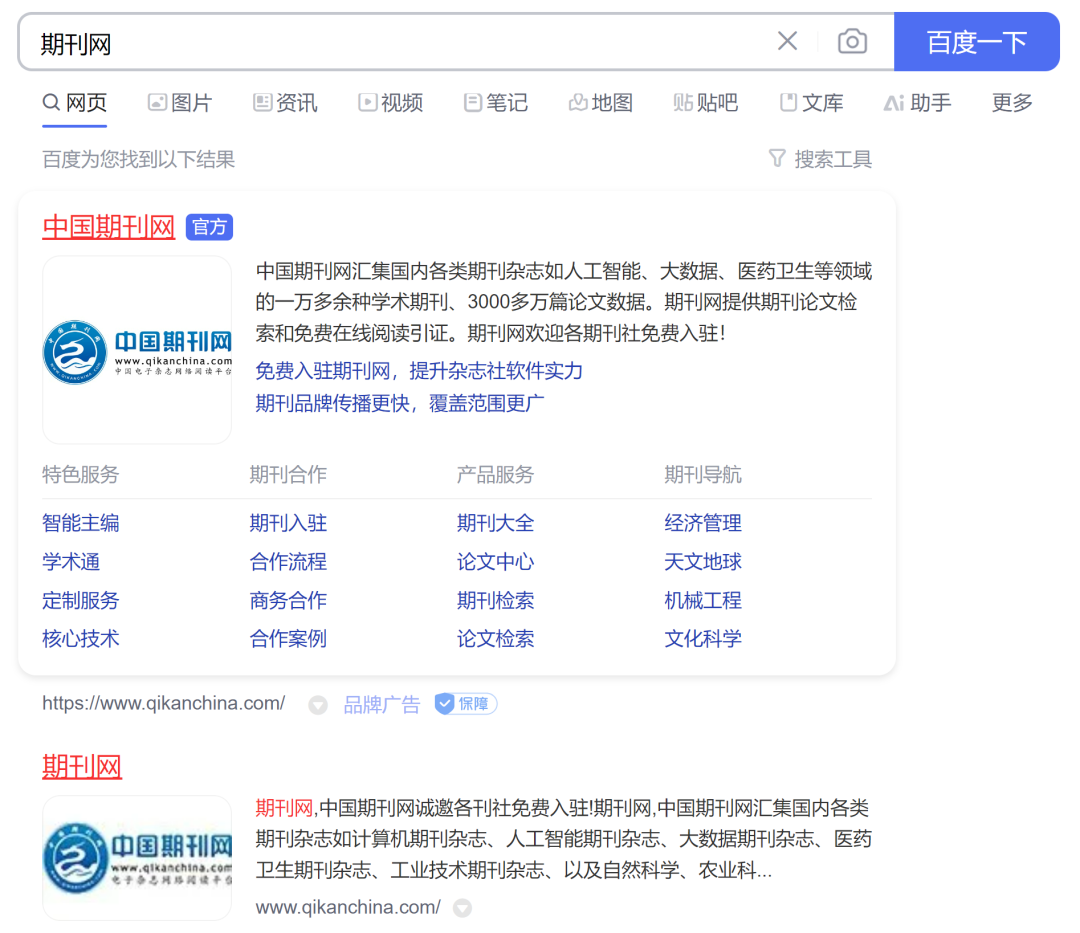This screenshot has height=933, width=1080.
Task: Switch to the 资讯 tab
Action: (x=285, y=103)
